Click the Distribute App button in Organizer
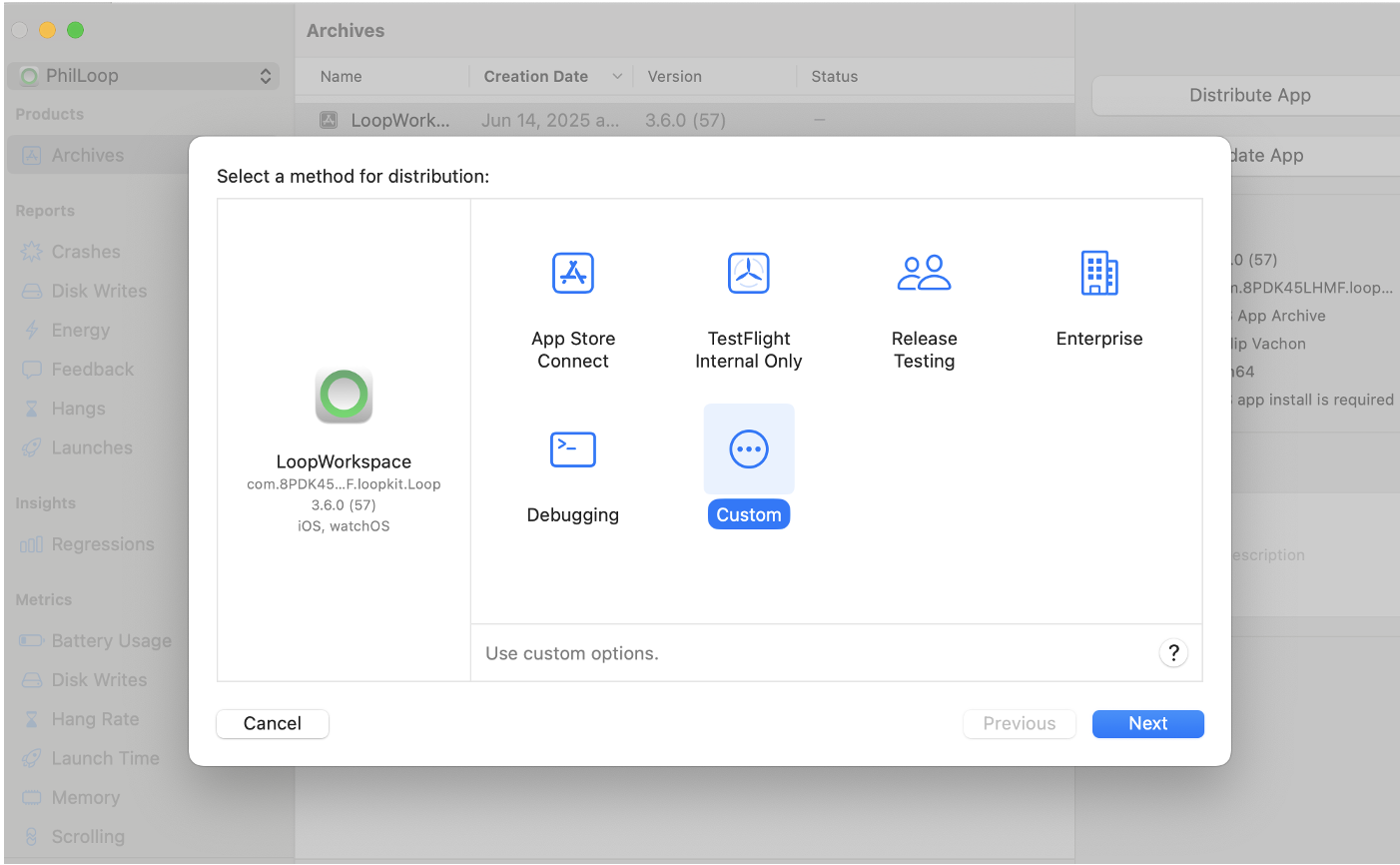 point(1249,96)
